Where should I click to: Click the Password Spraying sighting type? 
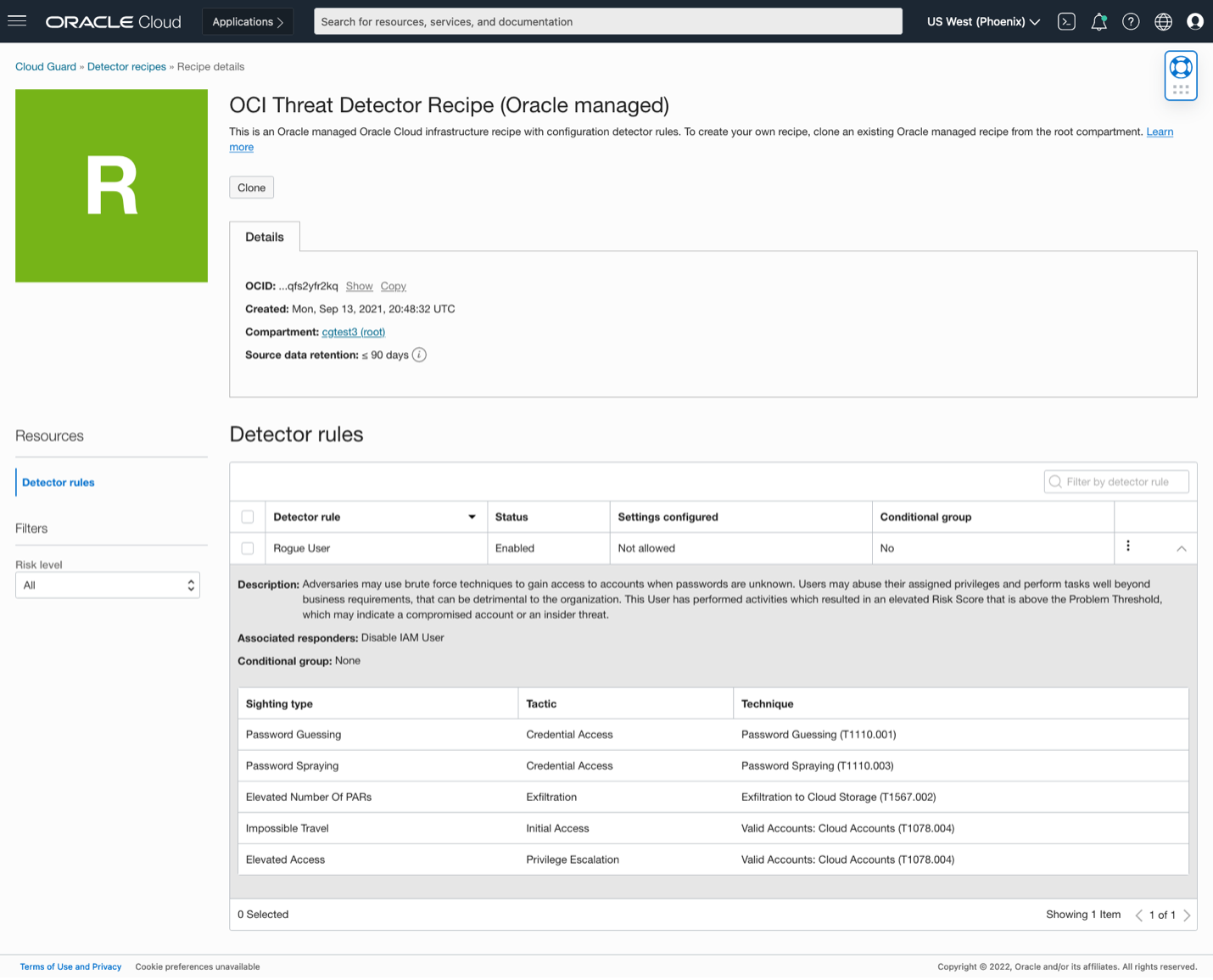[292, 766]
